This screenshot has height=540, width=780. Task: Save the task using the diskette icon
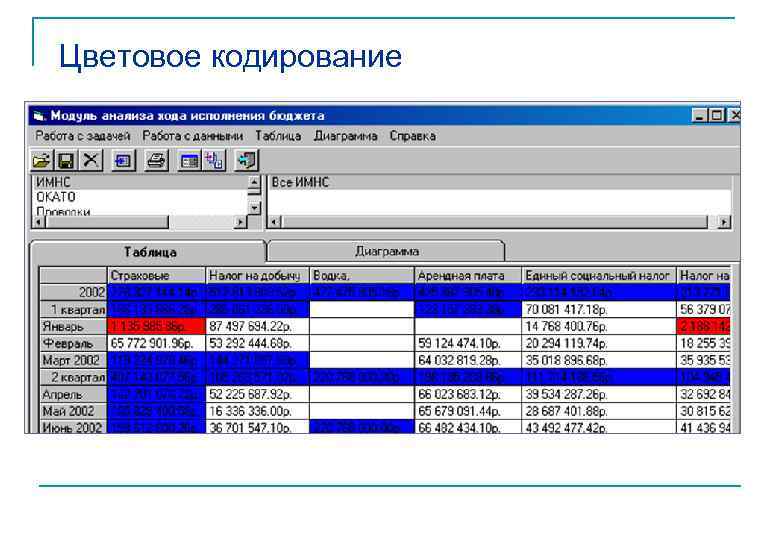tap(66, 161)
